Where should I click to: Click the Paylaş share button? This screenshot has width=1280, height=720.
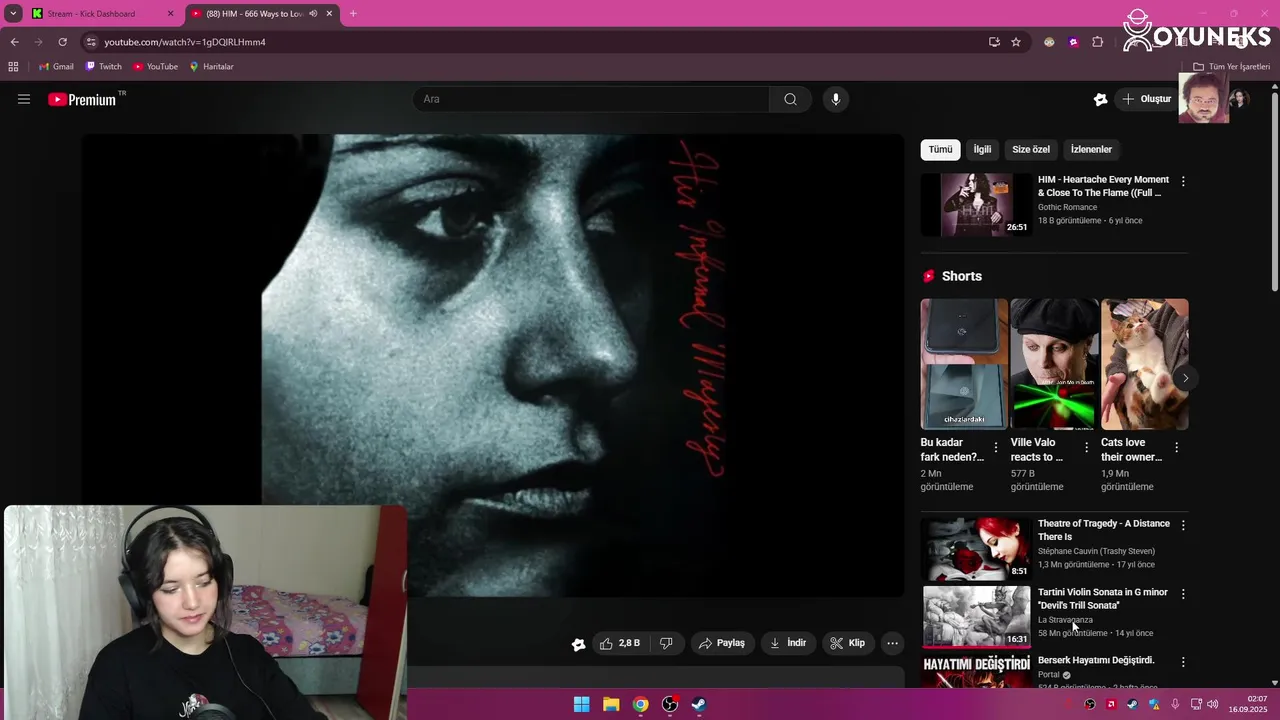tap(722, 643)
